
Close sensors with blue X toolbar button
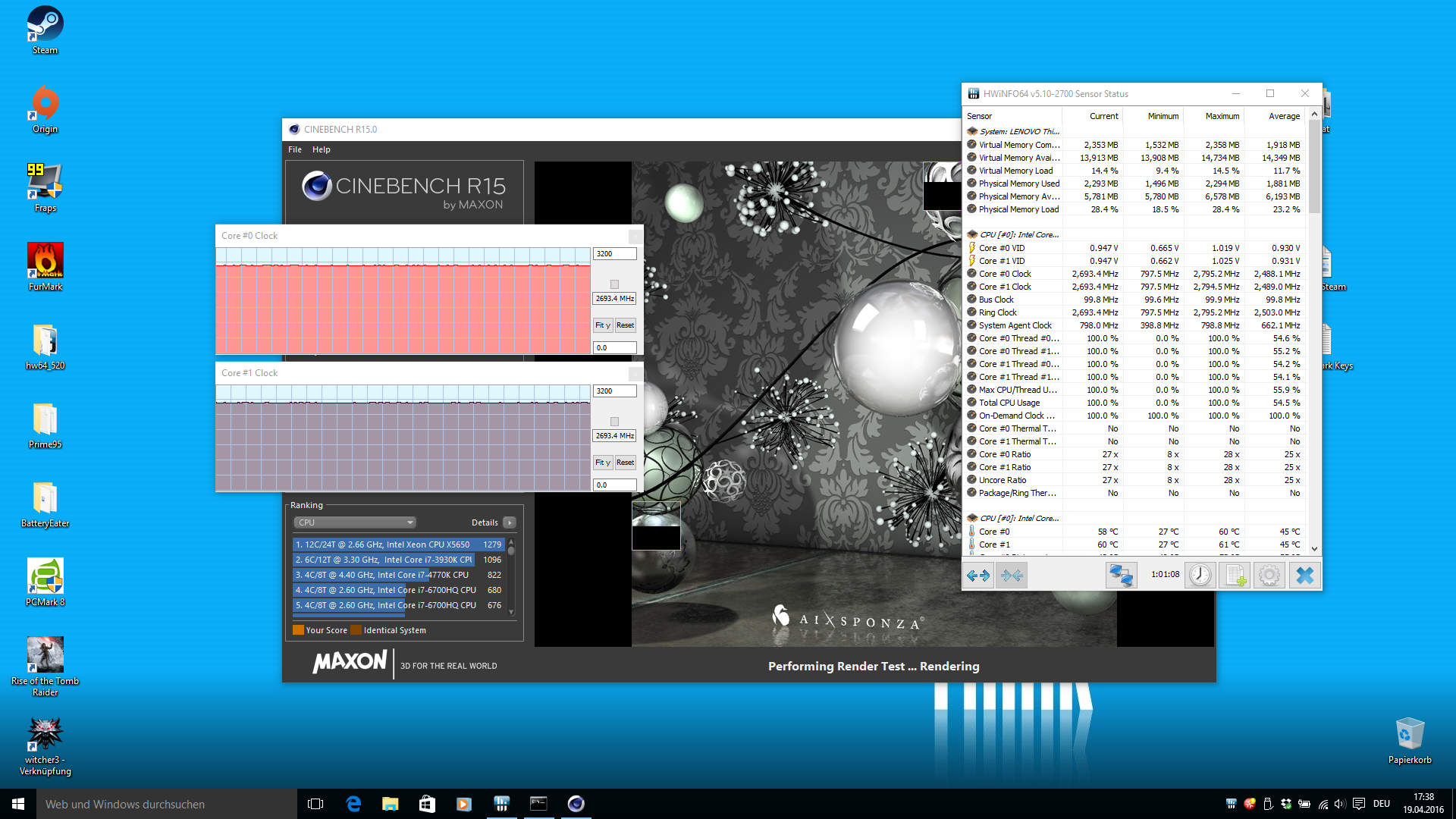(x=1304, y=576)
